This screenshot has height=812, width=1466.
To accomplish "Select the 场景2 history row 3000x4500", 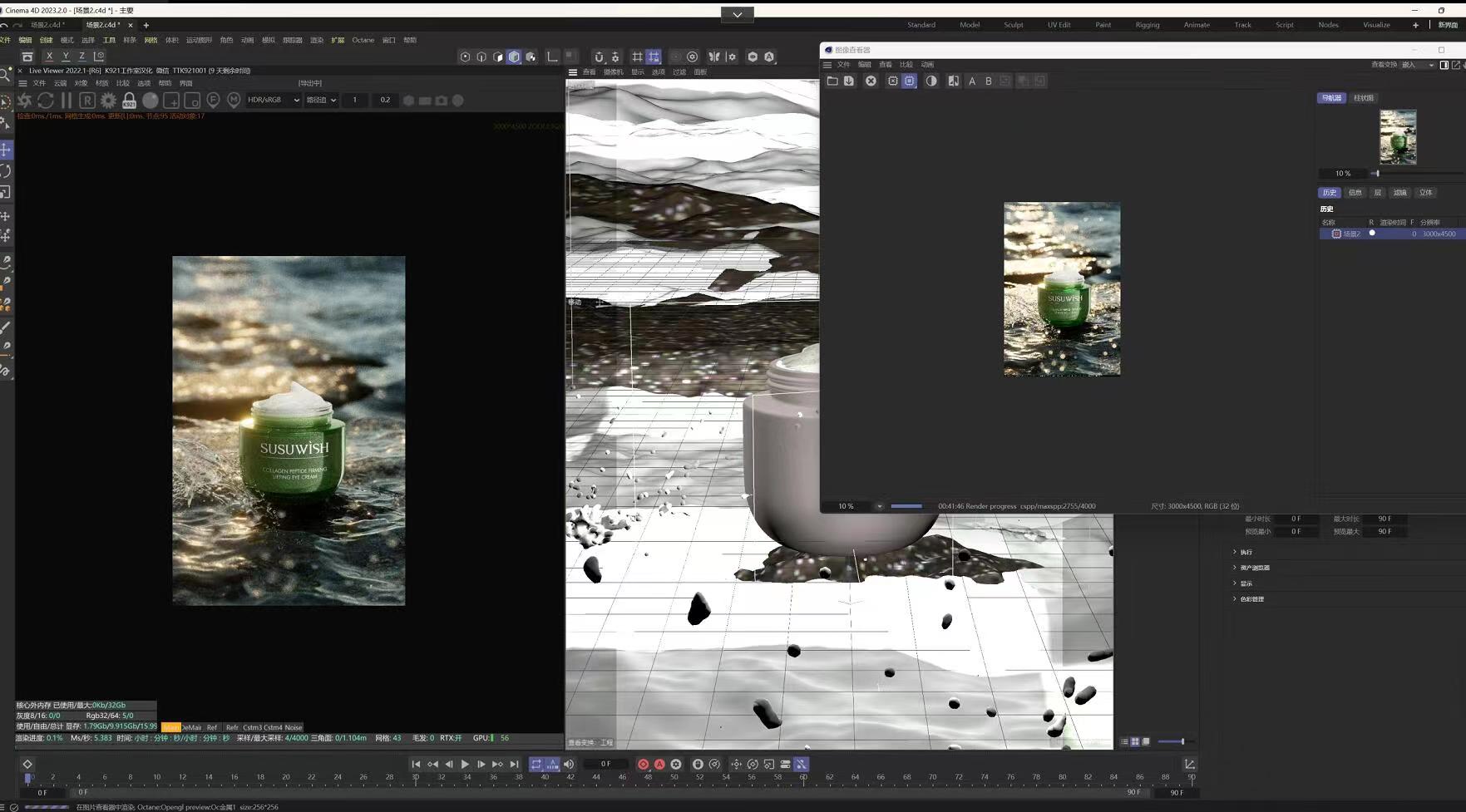I will (x=1392, y=234).
